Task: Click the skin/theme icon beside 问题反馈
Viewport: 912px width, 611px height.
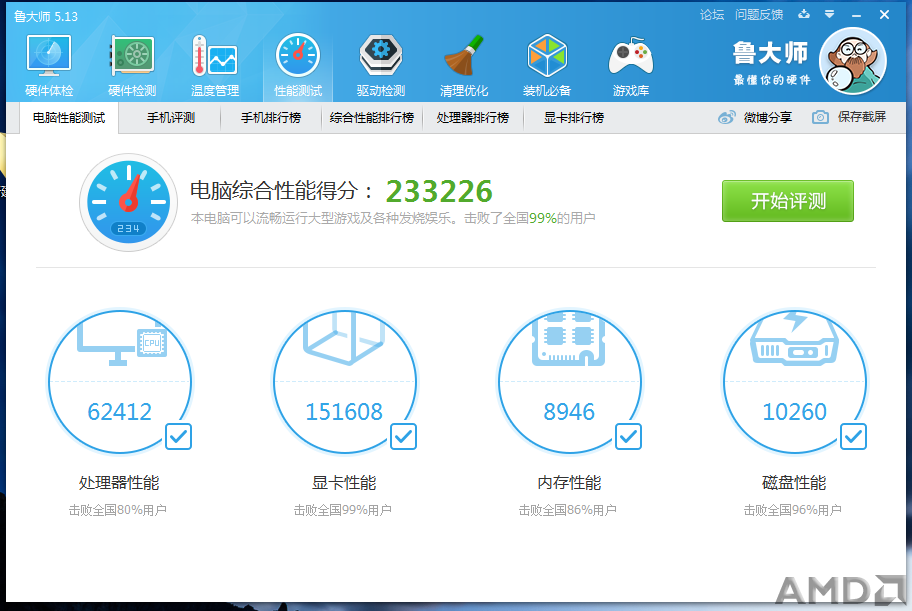Action: point(804,15)
